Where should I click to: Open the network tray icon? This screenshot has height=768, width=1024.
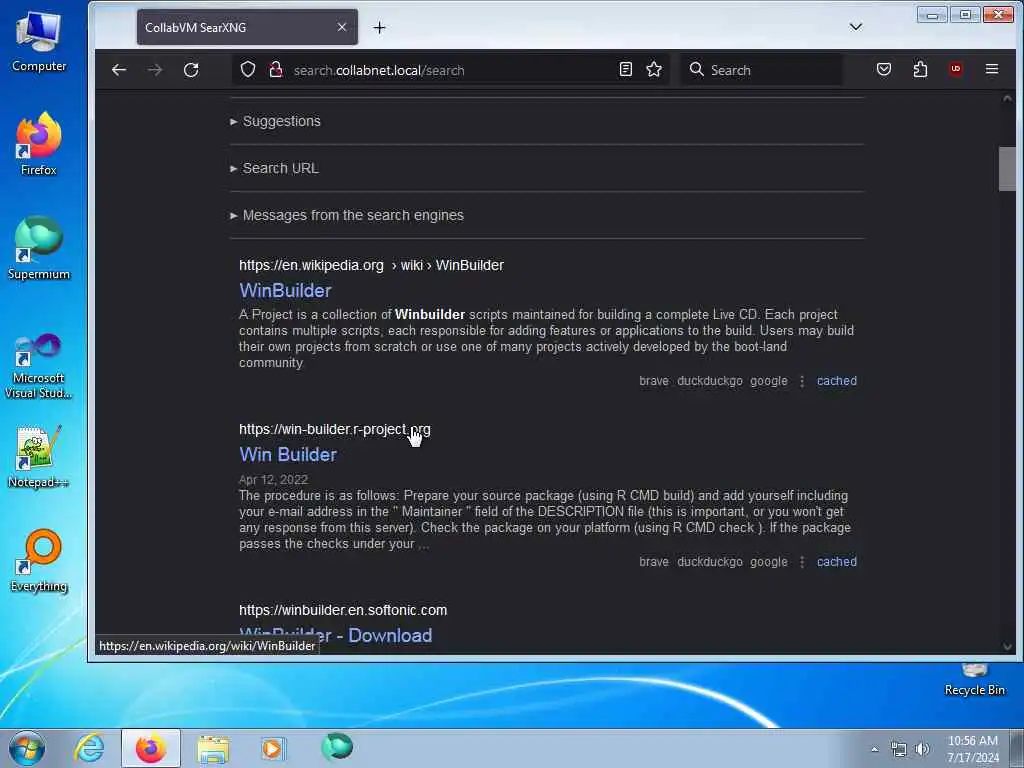pyautogui.click(x=899, y=749)
